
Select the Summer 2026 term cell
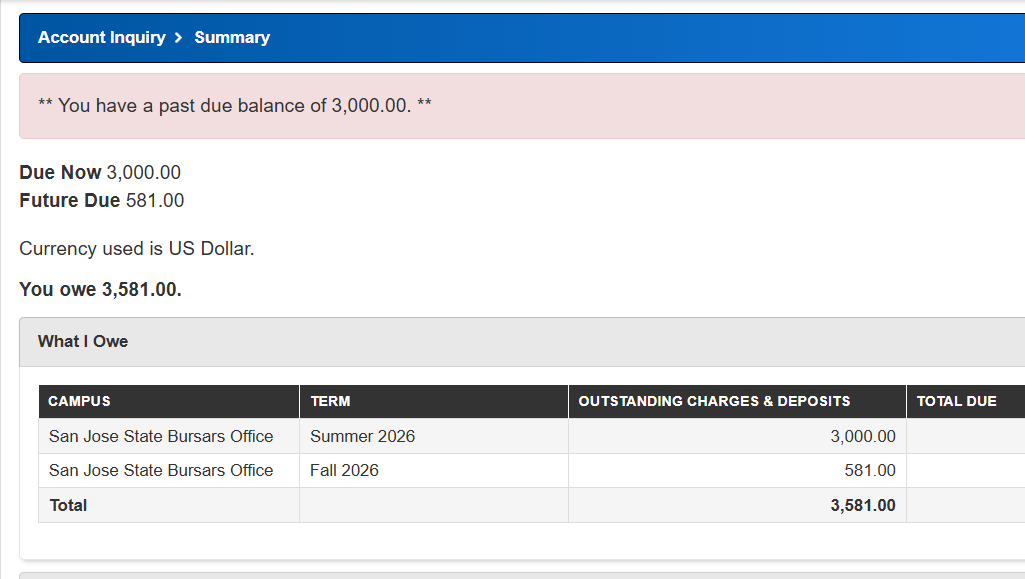pyautogui.click(x=434, y=436)
